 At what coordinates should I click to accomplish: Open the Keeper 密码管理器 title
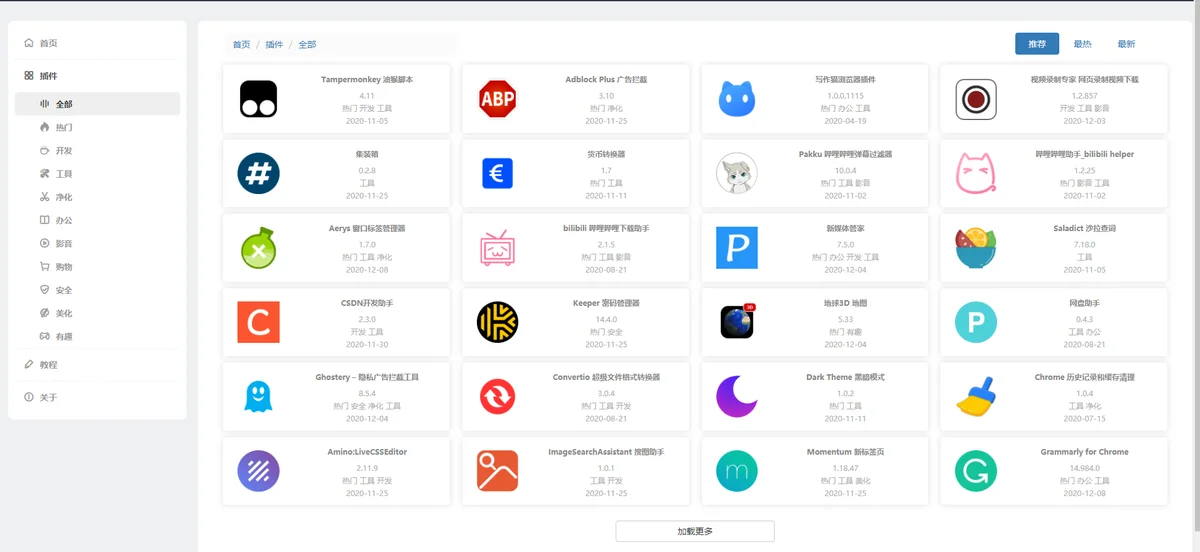click(x=606, y=302)
